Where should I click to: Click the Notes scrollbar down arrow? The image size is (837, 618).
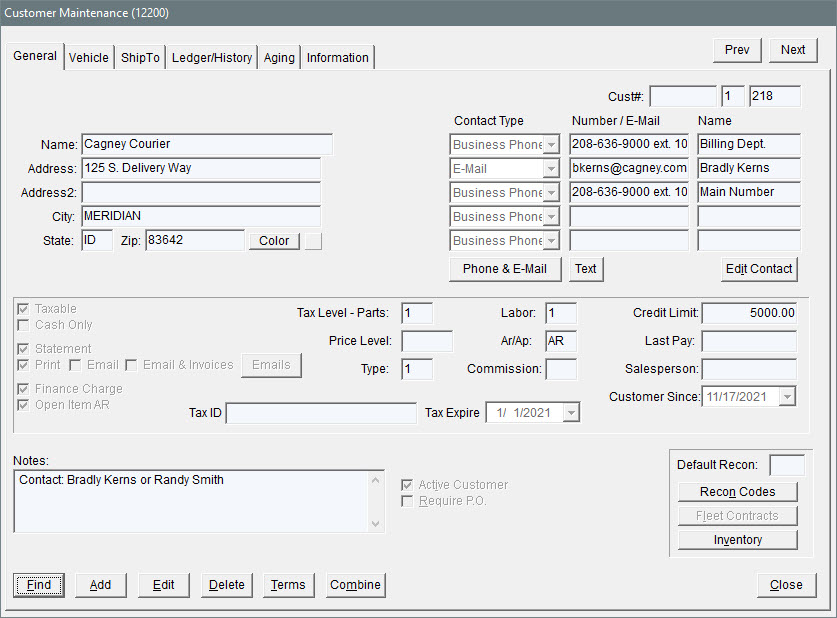pos(376,524)
